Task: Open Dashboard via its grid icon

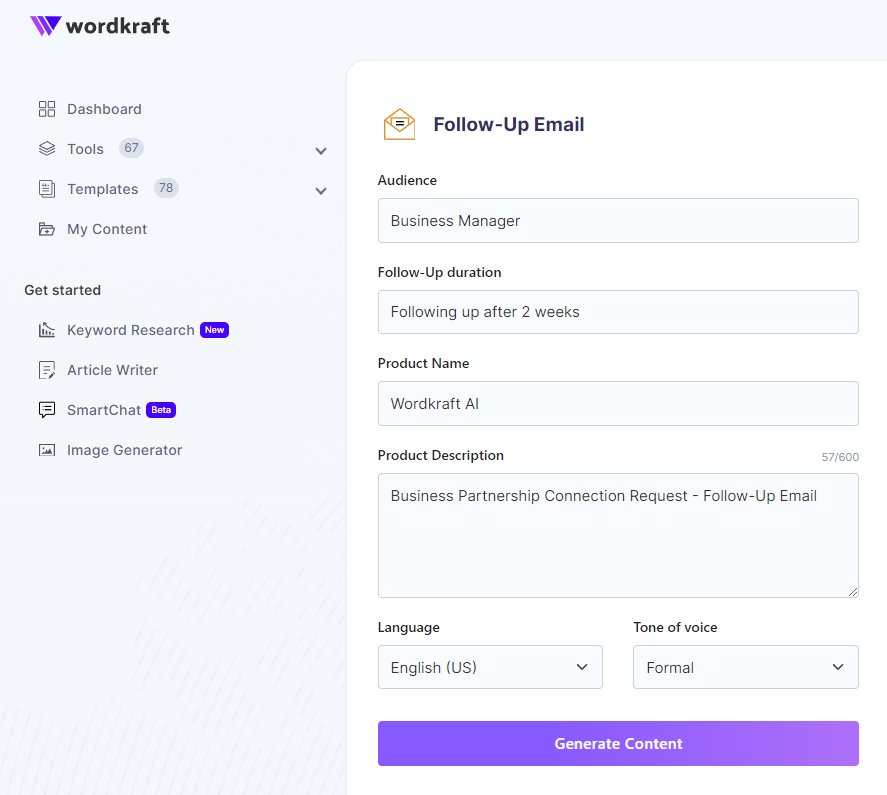Action: pyautogui.click(x=47, y=109)
